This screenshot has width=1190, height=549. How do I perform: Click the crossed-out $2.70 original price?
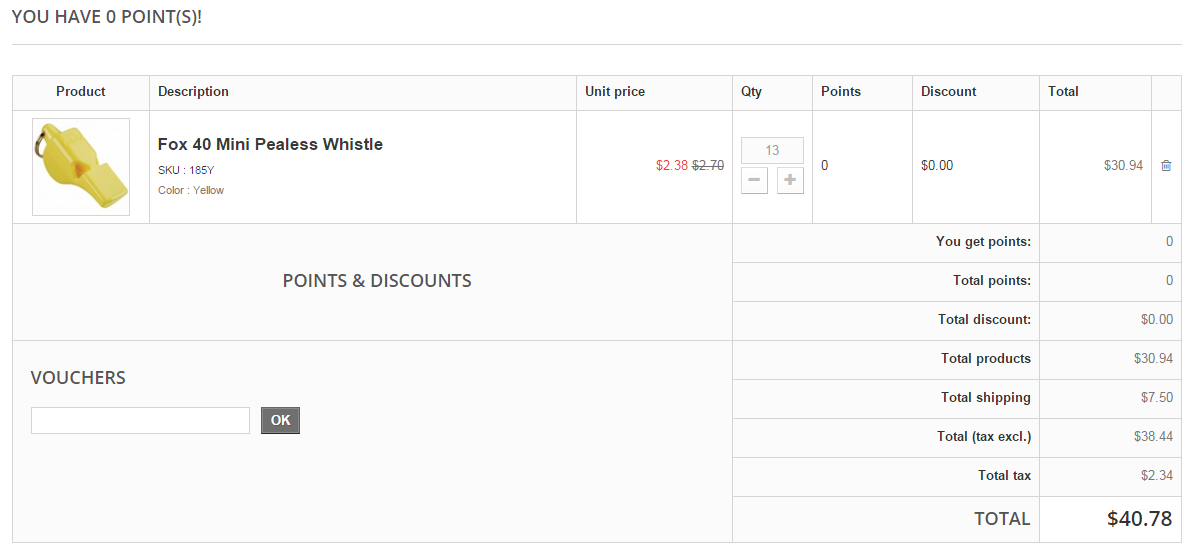(x=708, y=166)
